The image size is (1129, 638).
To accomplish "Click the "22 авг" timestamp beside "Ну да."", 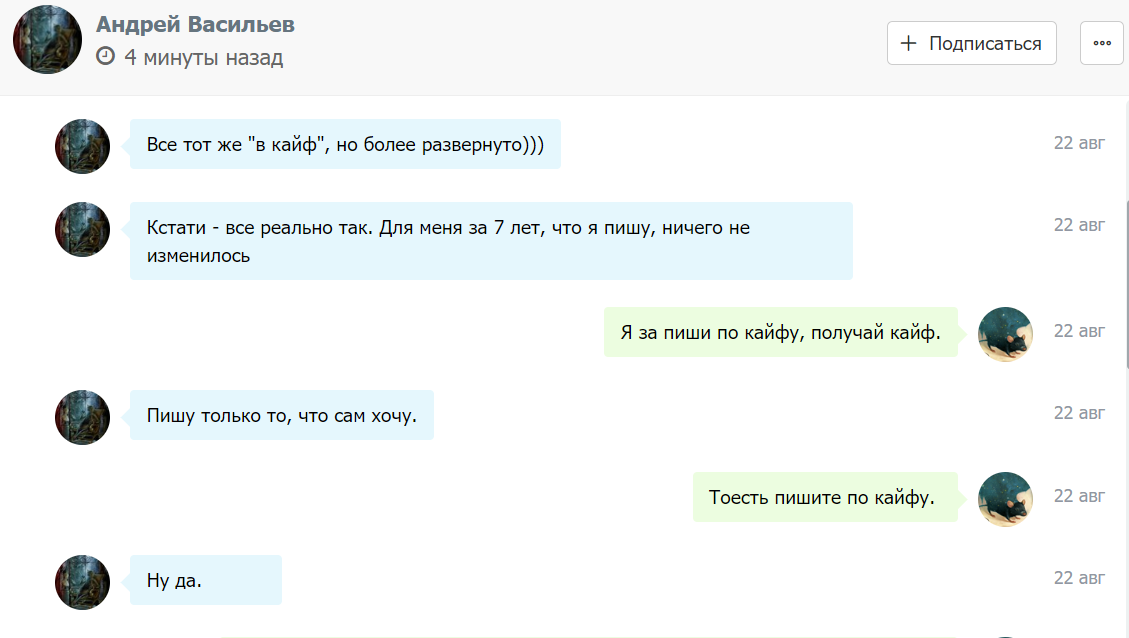I will click(x=1079, y=577).
